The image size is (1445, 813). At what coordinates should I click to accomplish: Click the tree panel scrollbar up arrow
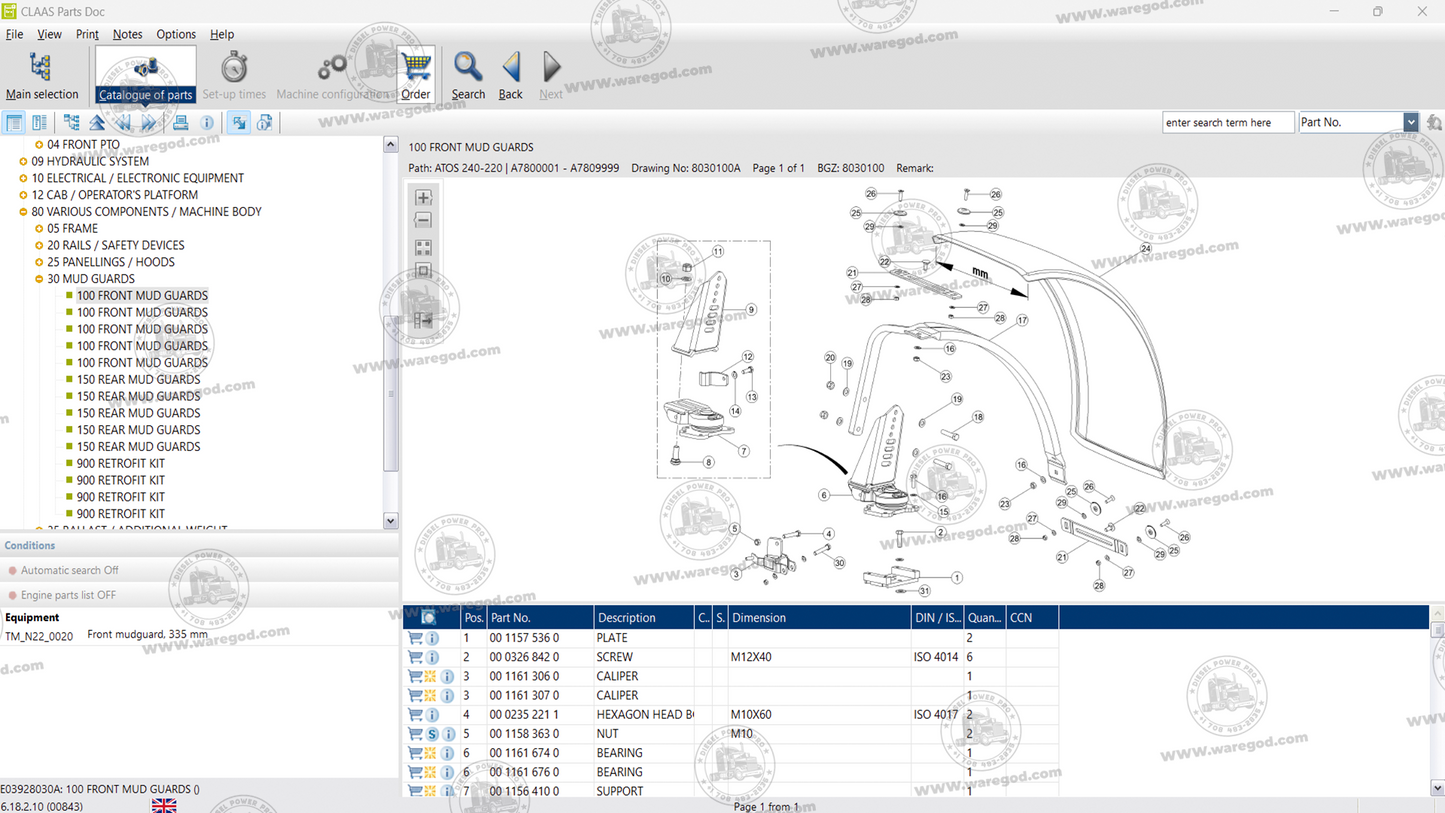pos(391,145)
